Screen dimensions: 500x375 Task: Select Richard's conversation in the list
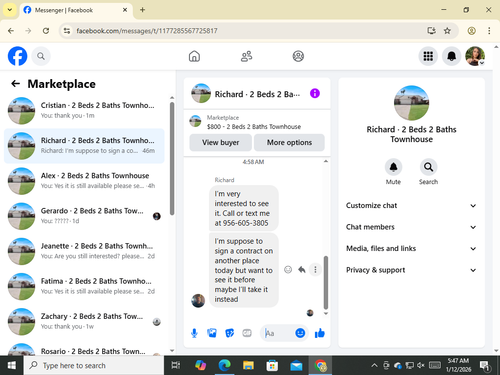coord(84,146)
